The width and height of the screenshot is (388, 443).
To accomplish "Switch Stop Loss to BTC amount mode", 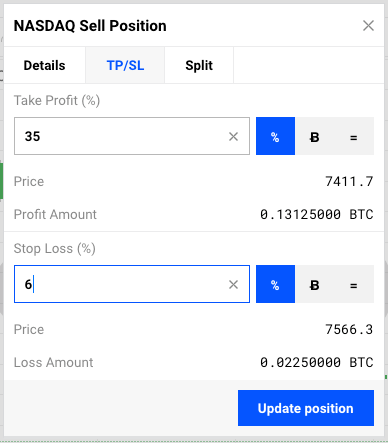I will (314, 284).
